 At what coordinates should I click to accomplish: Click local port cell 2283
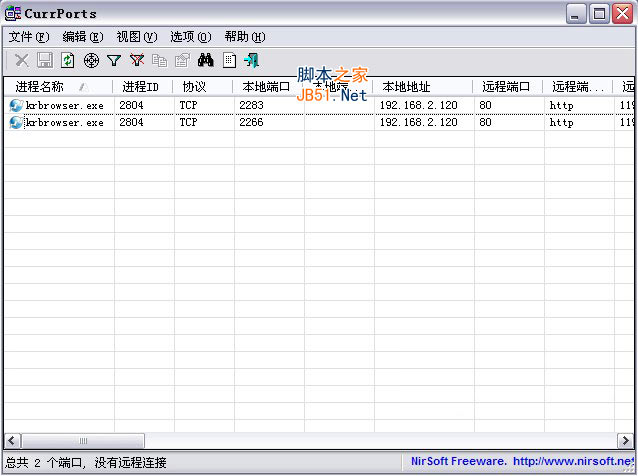(251, 105)
